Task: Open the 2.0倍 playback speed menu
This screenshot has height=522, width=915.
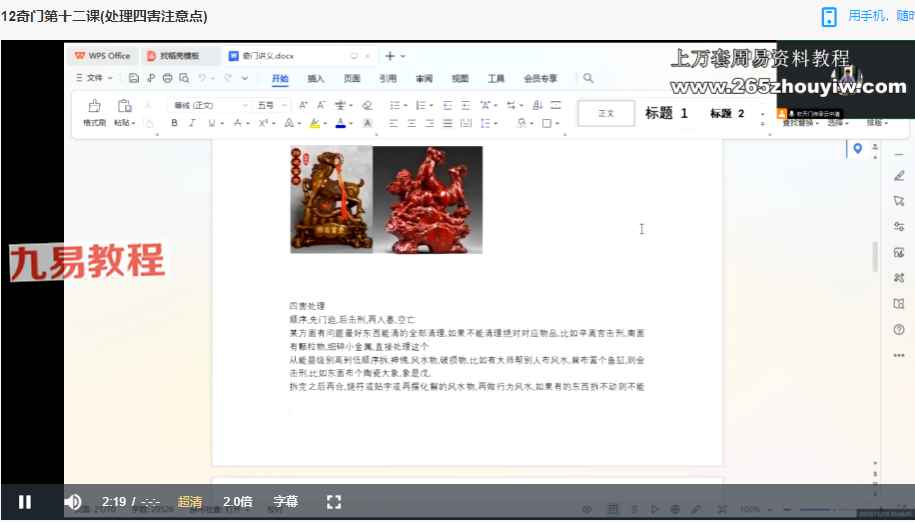Action: (x=238, y=502)
